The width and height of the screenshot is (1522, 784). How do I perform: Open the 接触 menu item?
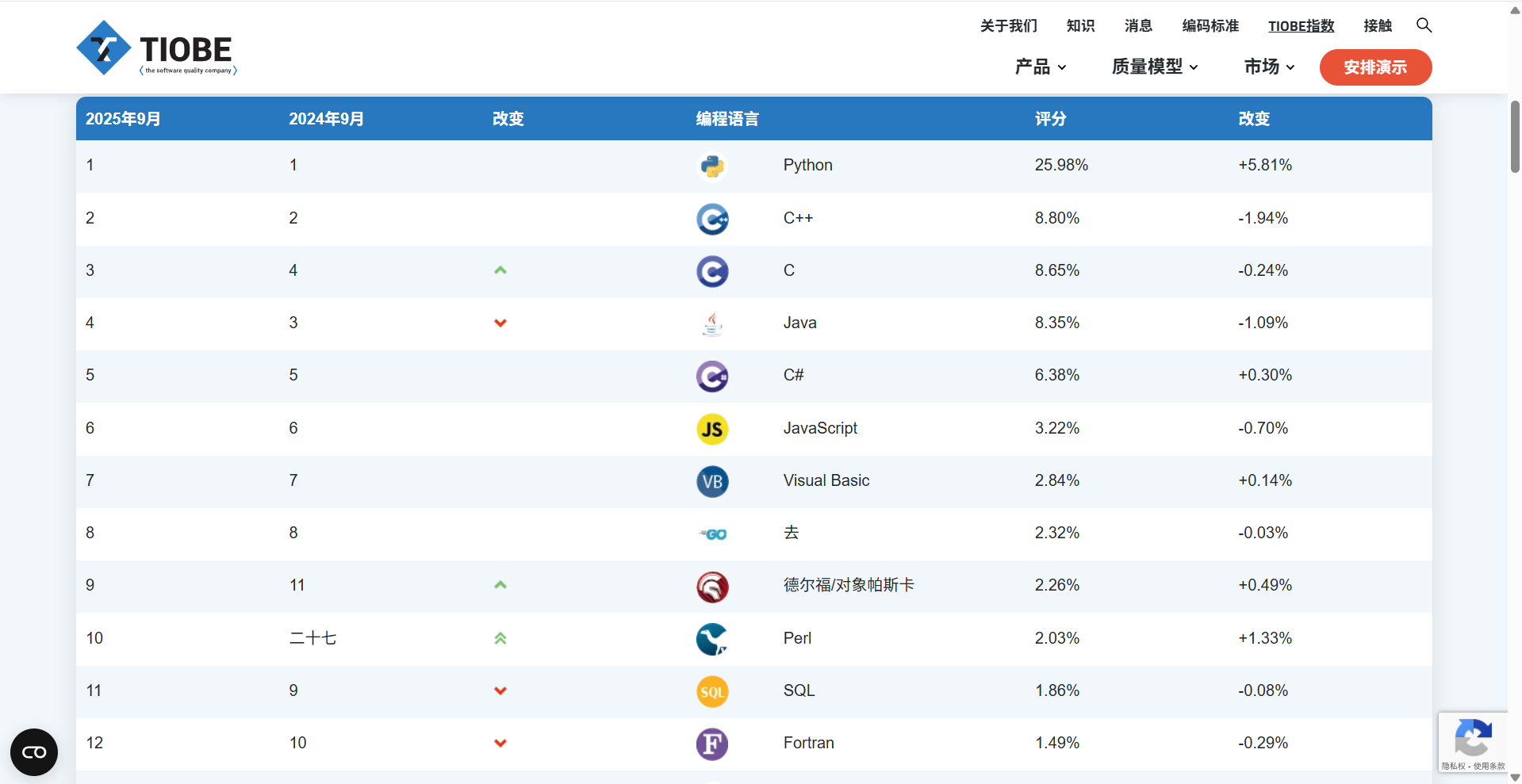click(x=1378, y=25)
